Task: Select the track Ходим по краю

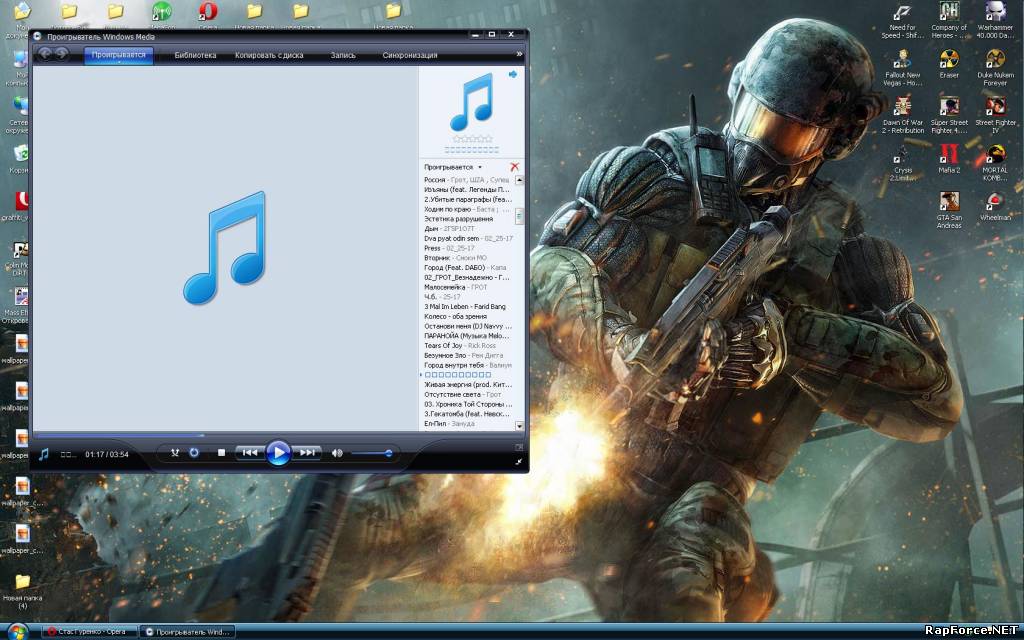Action: (x=466, y=209)
